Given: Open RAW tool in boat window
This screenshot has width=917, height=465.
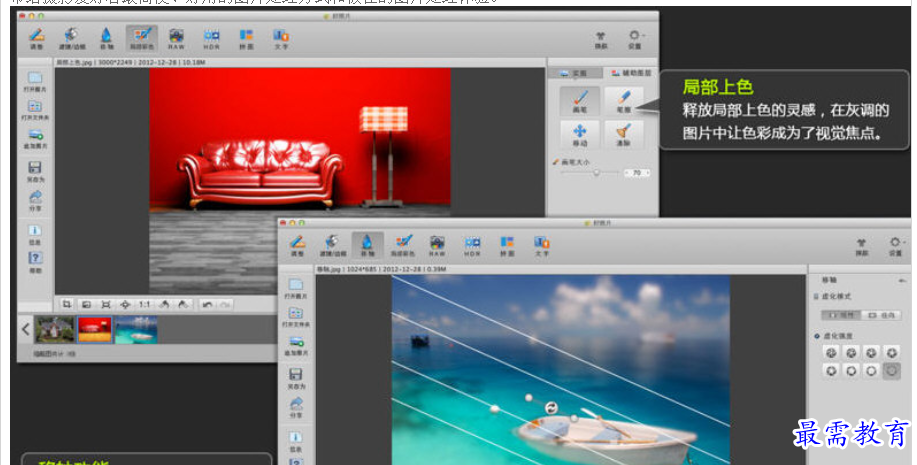Looking at the screenshot, I should coord(437,246).
